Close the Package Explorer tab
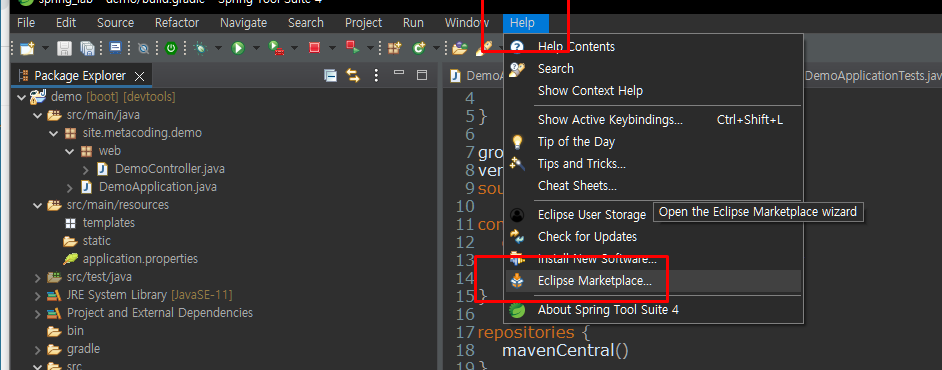This screenshot has height=370, width=942. (139, 76)
